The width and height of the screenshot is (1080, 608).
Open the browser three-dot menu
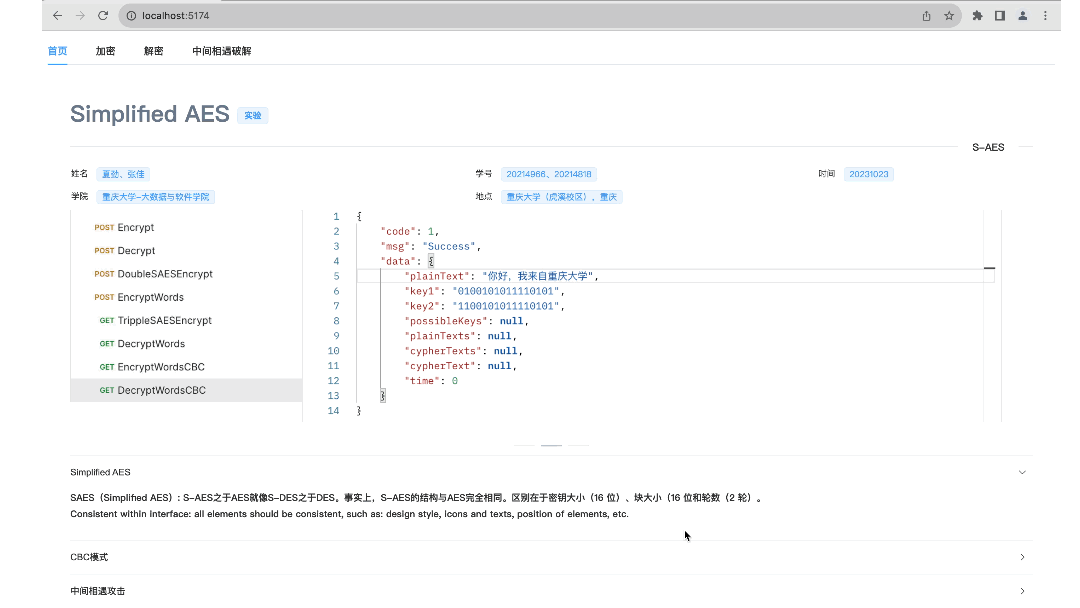(x=1046, y=15)
